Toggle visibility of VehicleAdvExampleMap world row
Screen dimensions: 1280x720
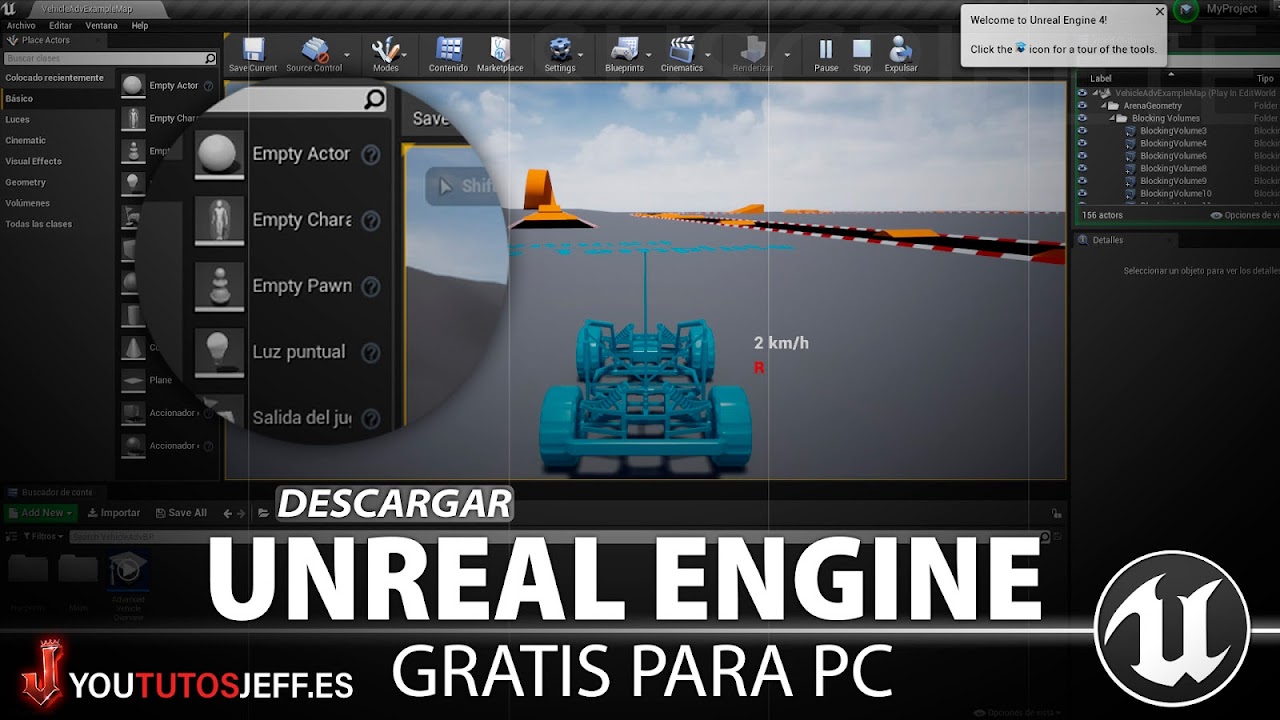[1082, 93]
